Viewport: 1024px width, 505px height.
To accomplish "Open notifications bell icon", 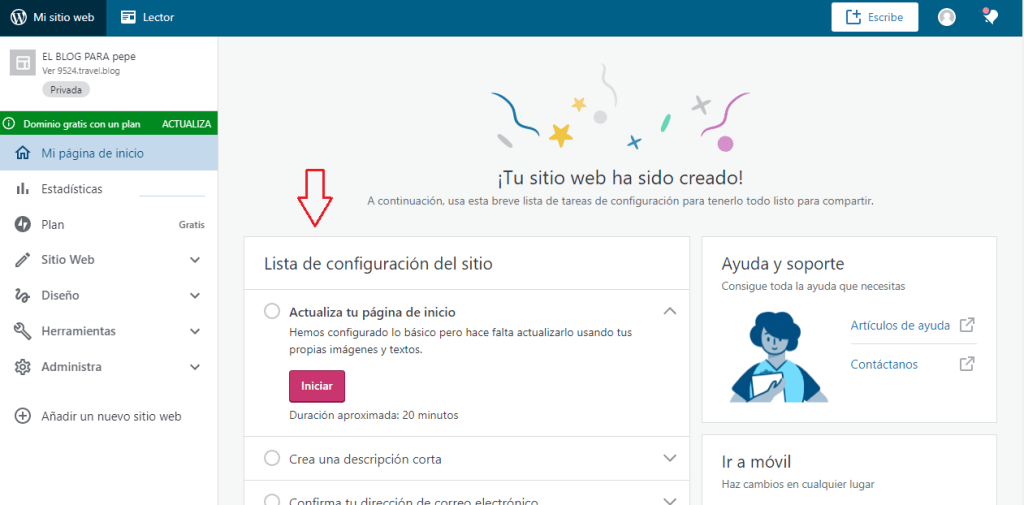I will coord(991,17).
